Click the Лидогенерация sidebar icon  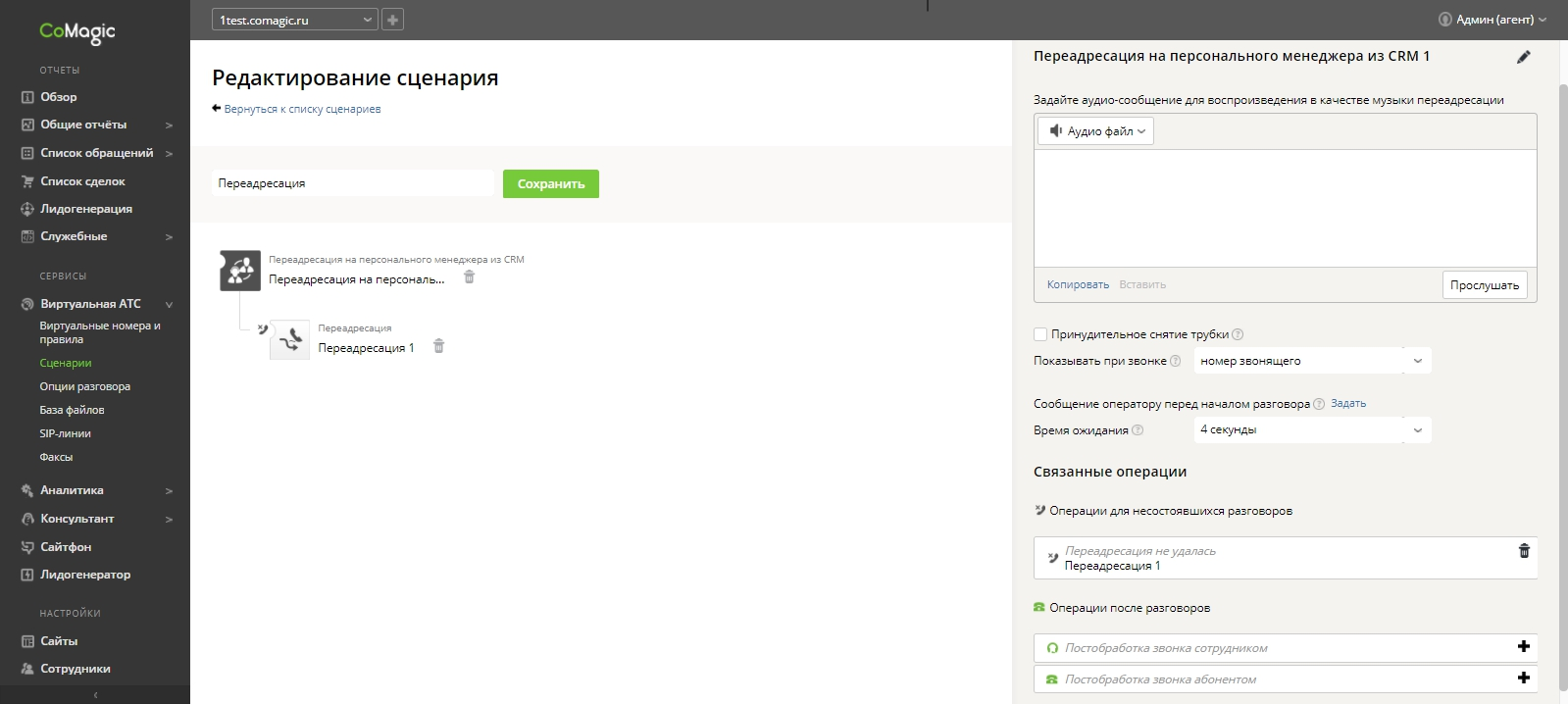(27, 209)
